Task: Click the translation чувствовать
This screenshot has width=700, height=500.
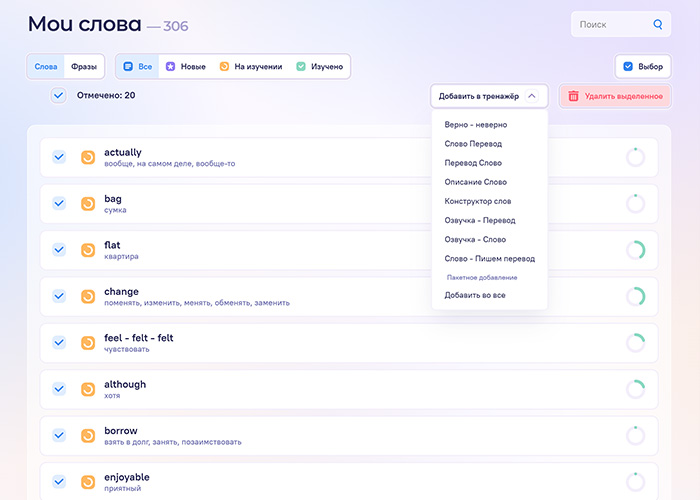Action: [x=127, y=349]
